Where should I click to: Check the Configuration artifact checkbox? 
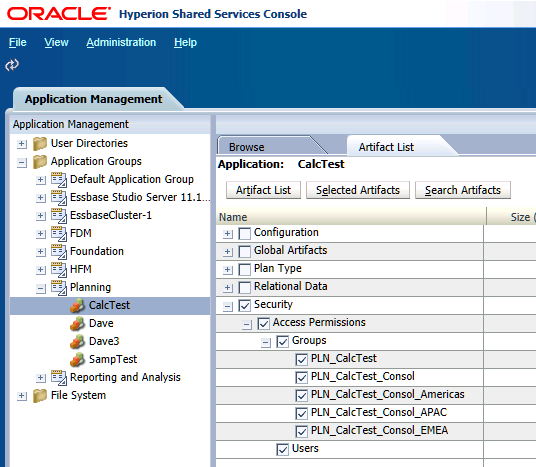245,234
